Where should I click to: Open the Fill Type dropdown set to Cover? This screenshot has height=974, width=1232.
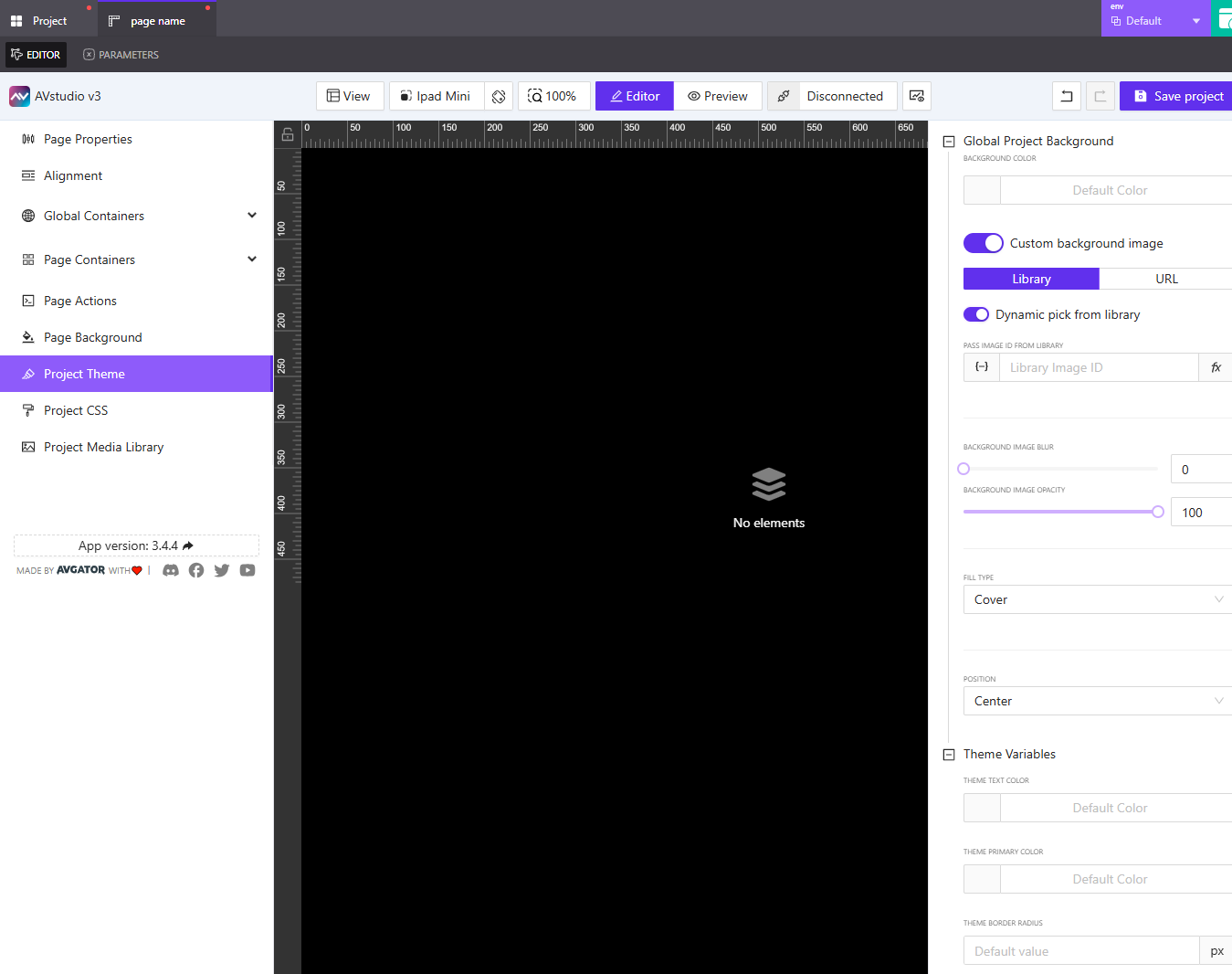[x=1096, y=599]
